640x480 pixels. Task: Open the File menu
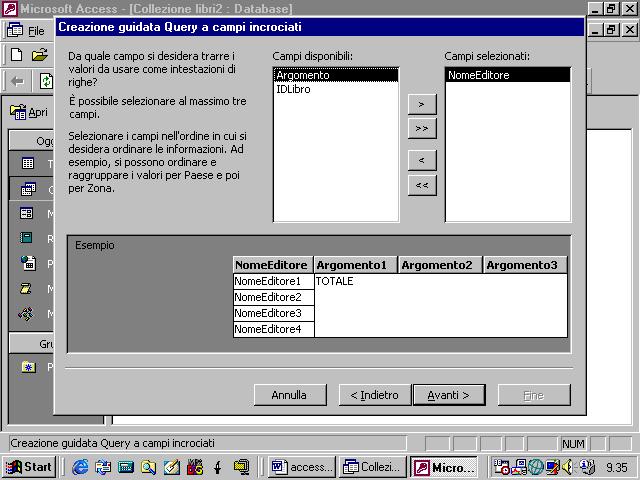(36, 31)
